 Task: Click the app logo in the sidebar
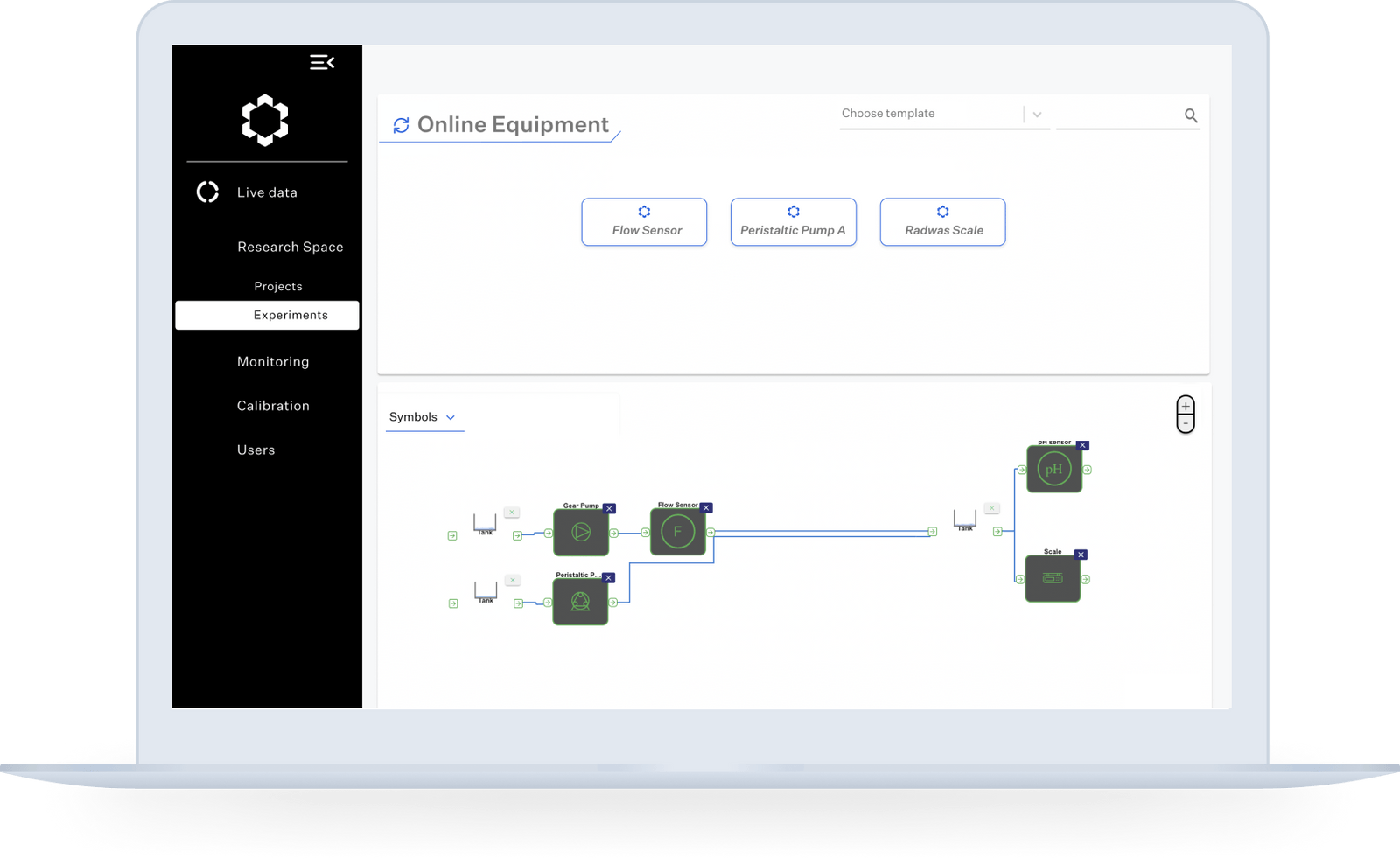pyautogui.click(x=265, y=120)
